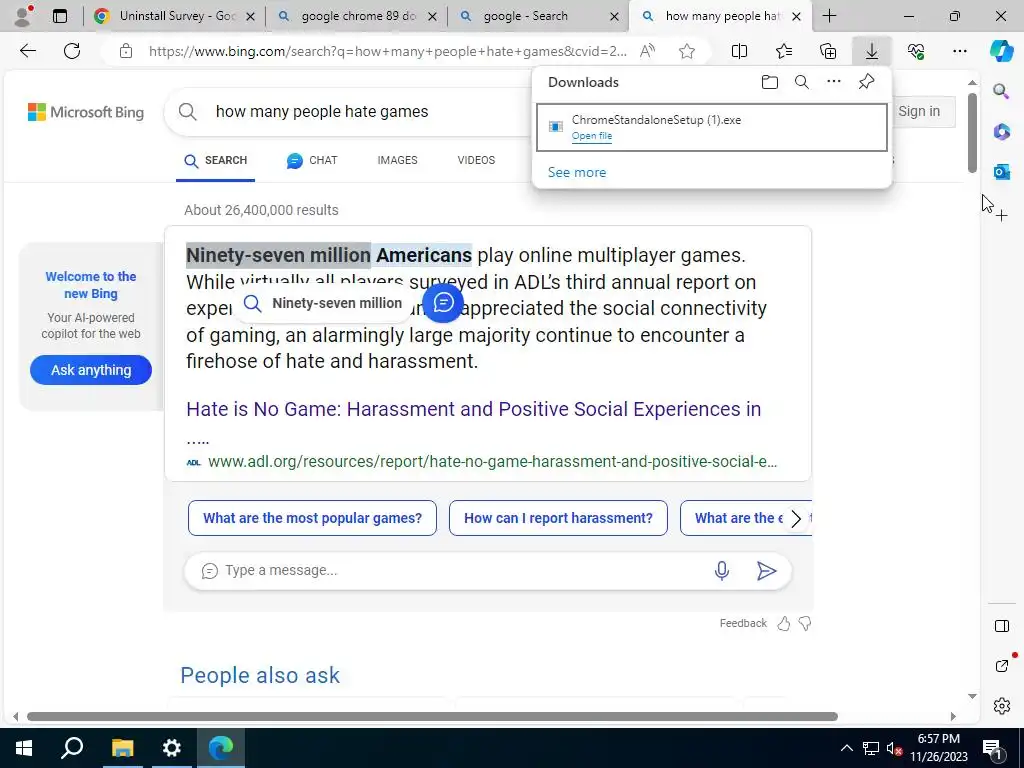Viewport: 1024px width, 768px height.
Task: Give thumbs down feedback
Action: [805, 624]
